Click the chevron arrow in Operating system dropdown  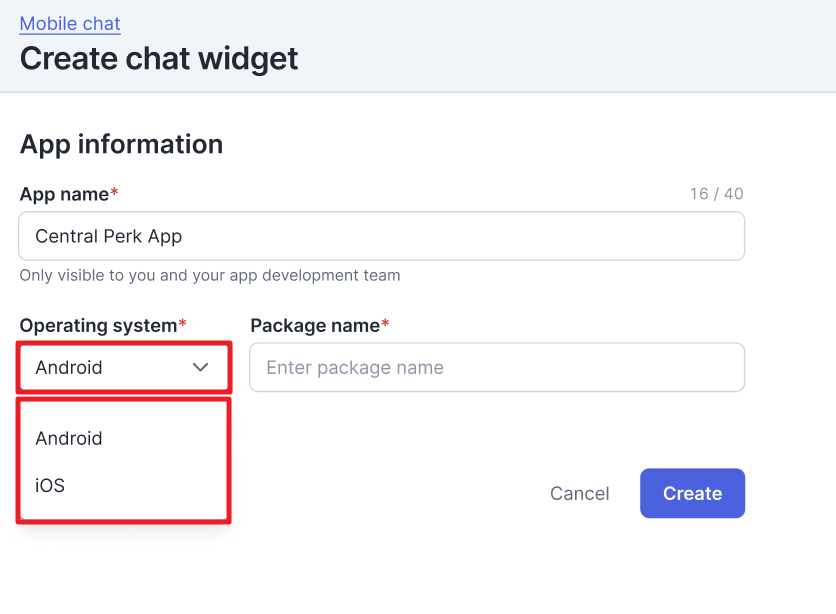click(200, 368)
